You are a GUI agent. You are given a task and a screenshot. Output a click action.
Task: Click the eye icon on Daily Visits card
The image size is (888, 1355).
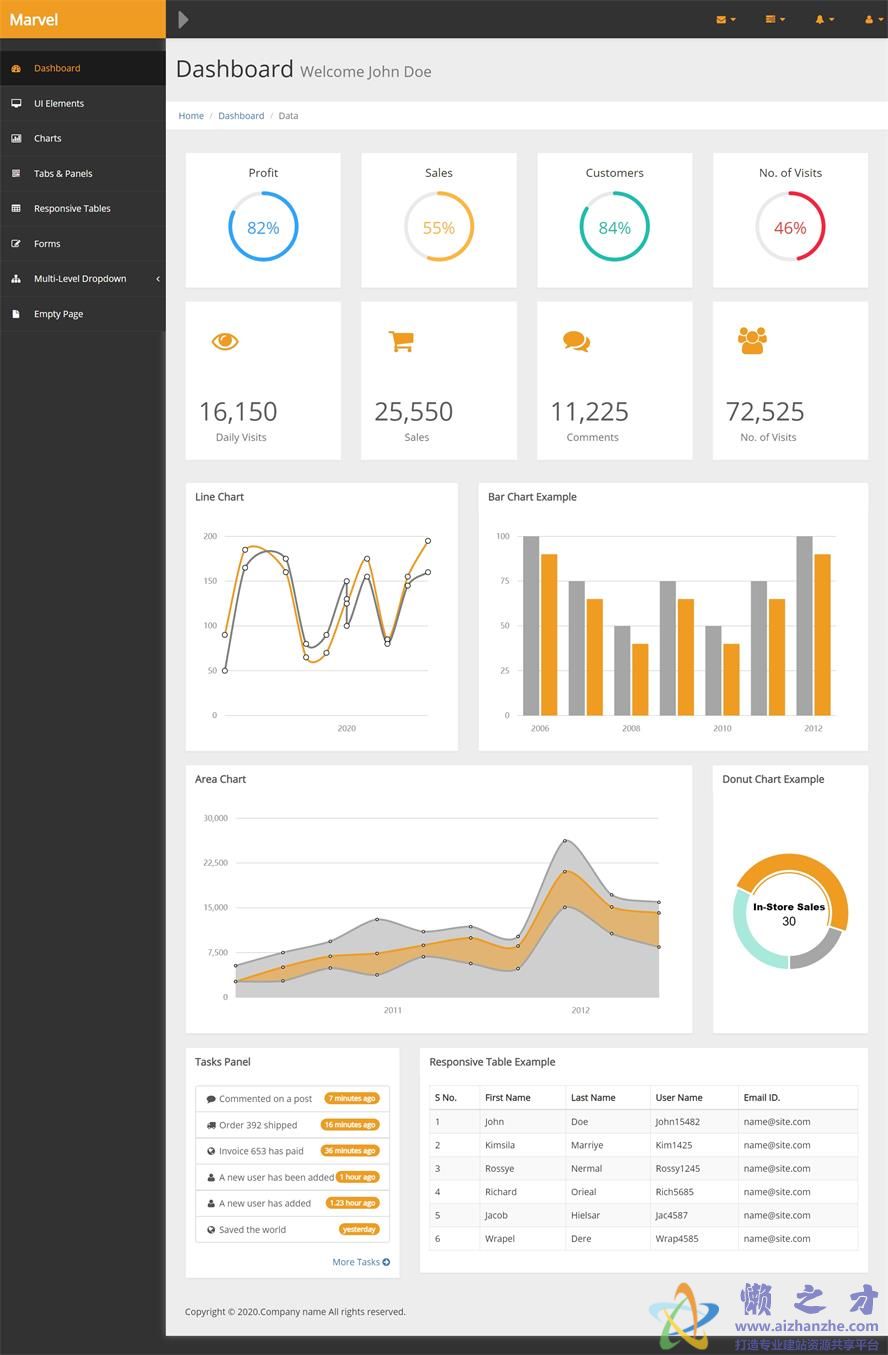(225, 341)
